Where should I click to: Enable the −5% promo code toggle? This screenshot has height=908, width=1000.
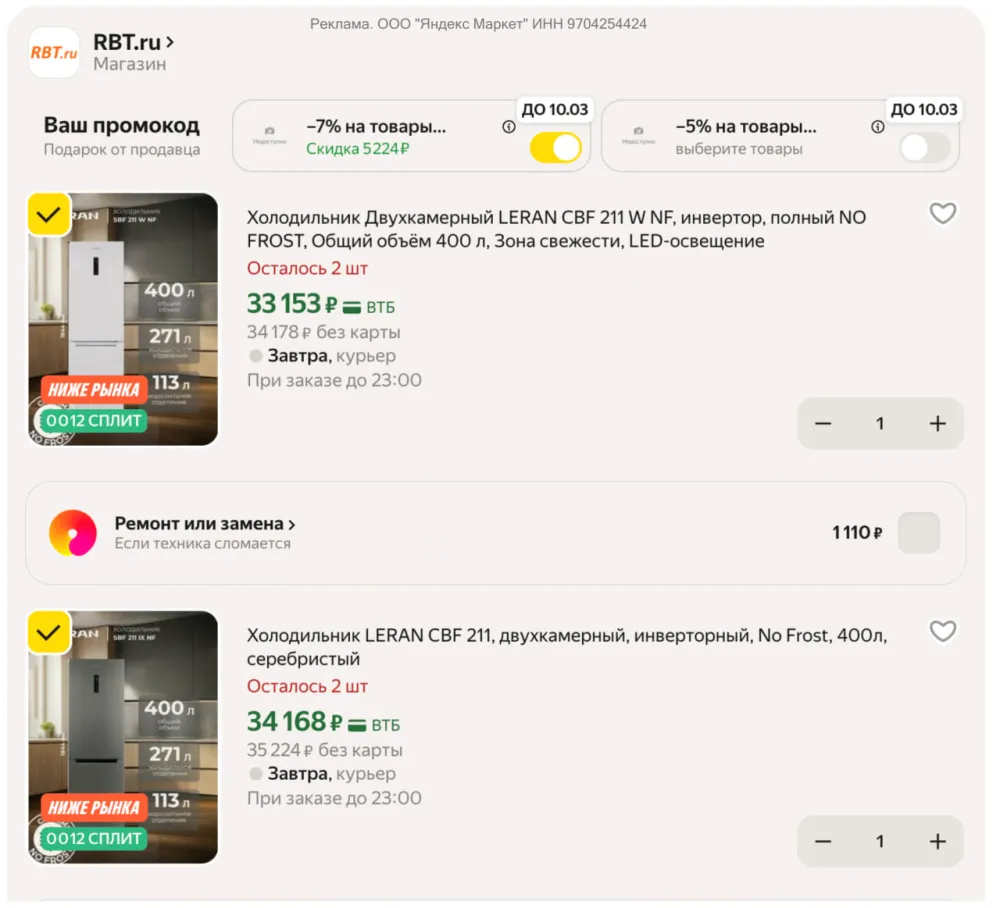coord(925,148)
